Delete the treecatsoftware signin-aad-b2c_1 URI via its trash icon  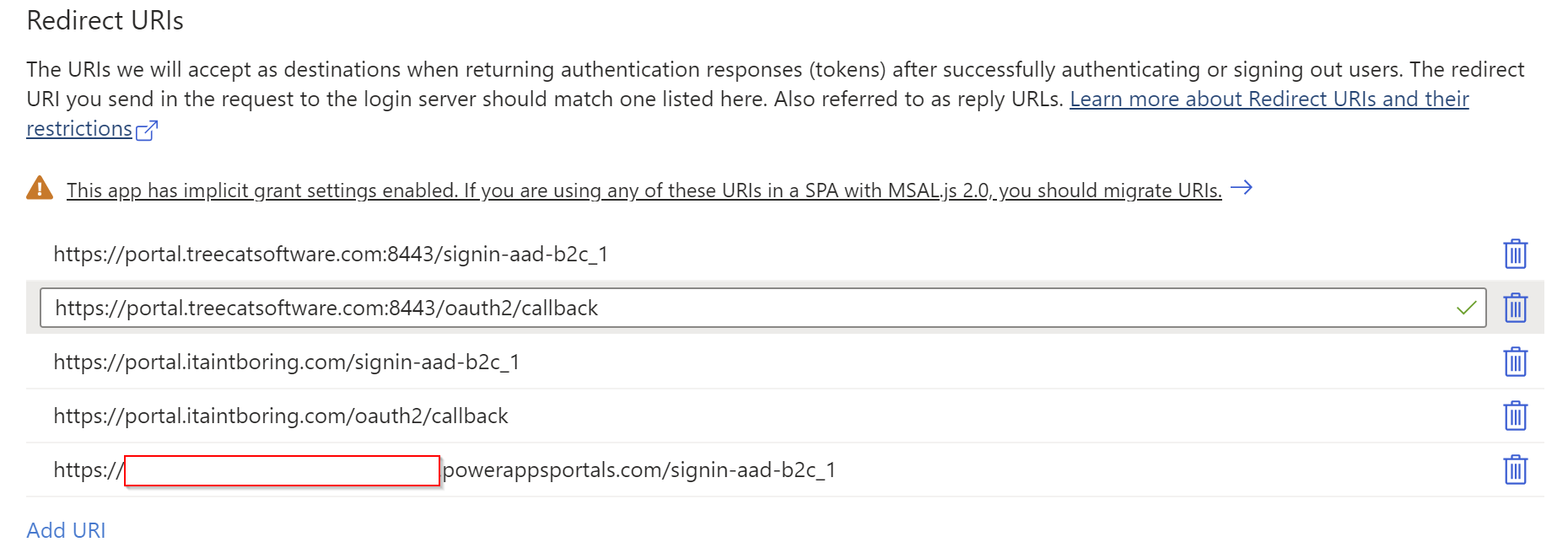pyautogui.click(x=1515, y=254)
